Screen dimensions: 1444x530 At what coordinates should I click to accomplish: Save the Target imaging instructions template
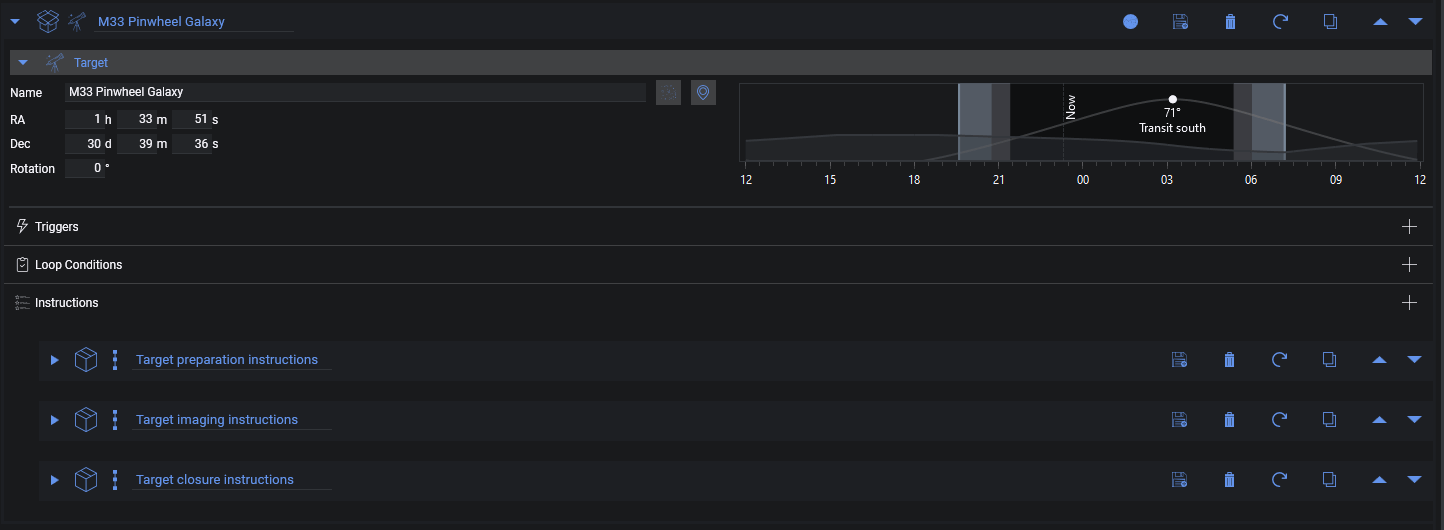(1180, 420)
